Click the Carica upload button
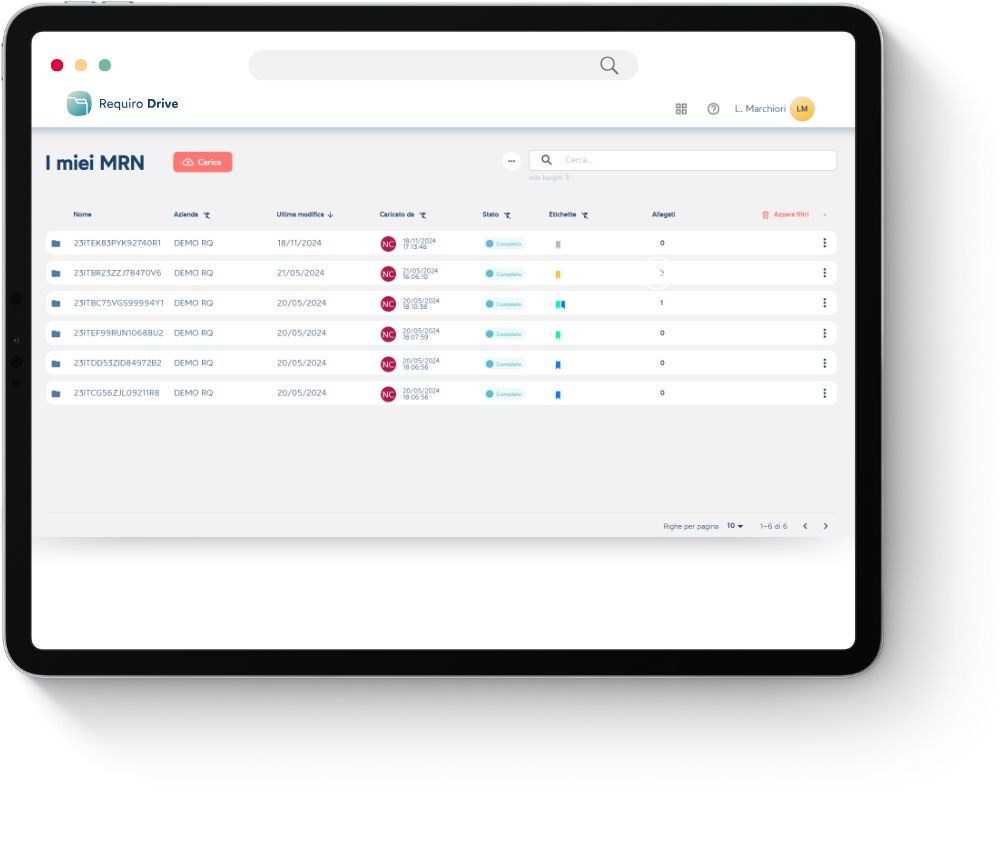 (202, 161)
